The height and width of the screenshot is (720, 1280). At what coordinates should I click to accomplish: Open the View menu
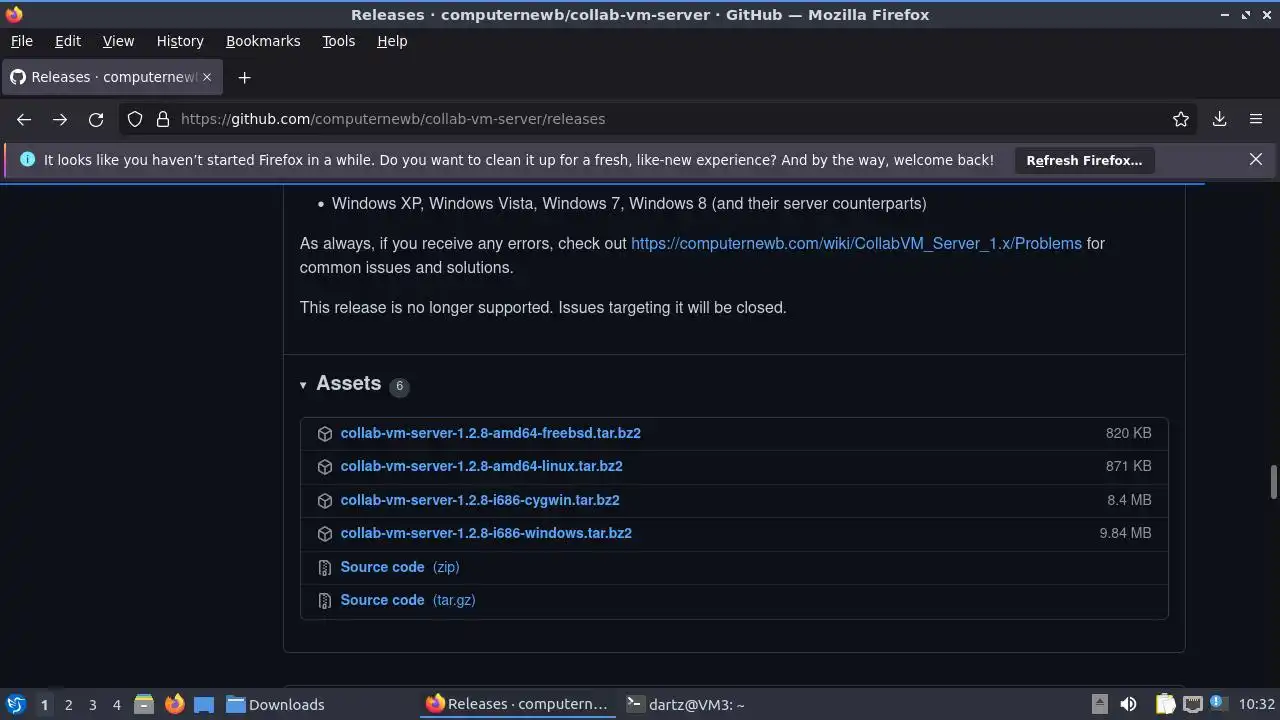(118, 41)
